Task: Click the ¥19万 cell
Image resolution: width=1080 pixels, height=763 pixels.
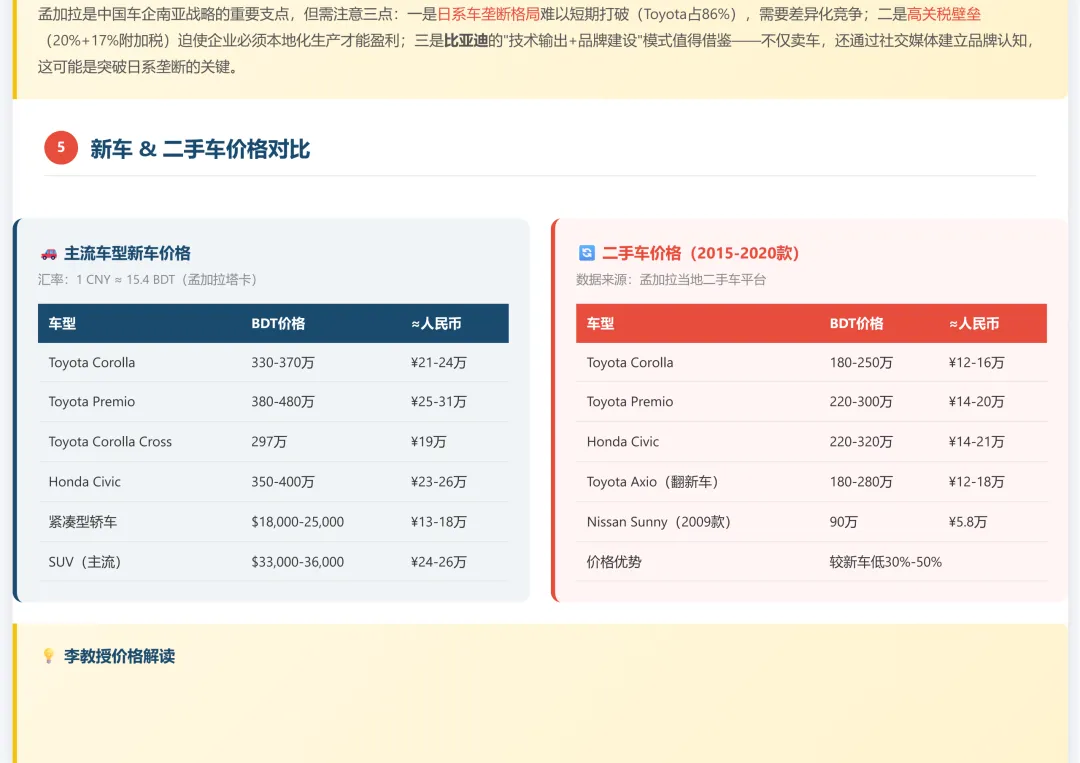Action: [428, 442]
